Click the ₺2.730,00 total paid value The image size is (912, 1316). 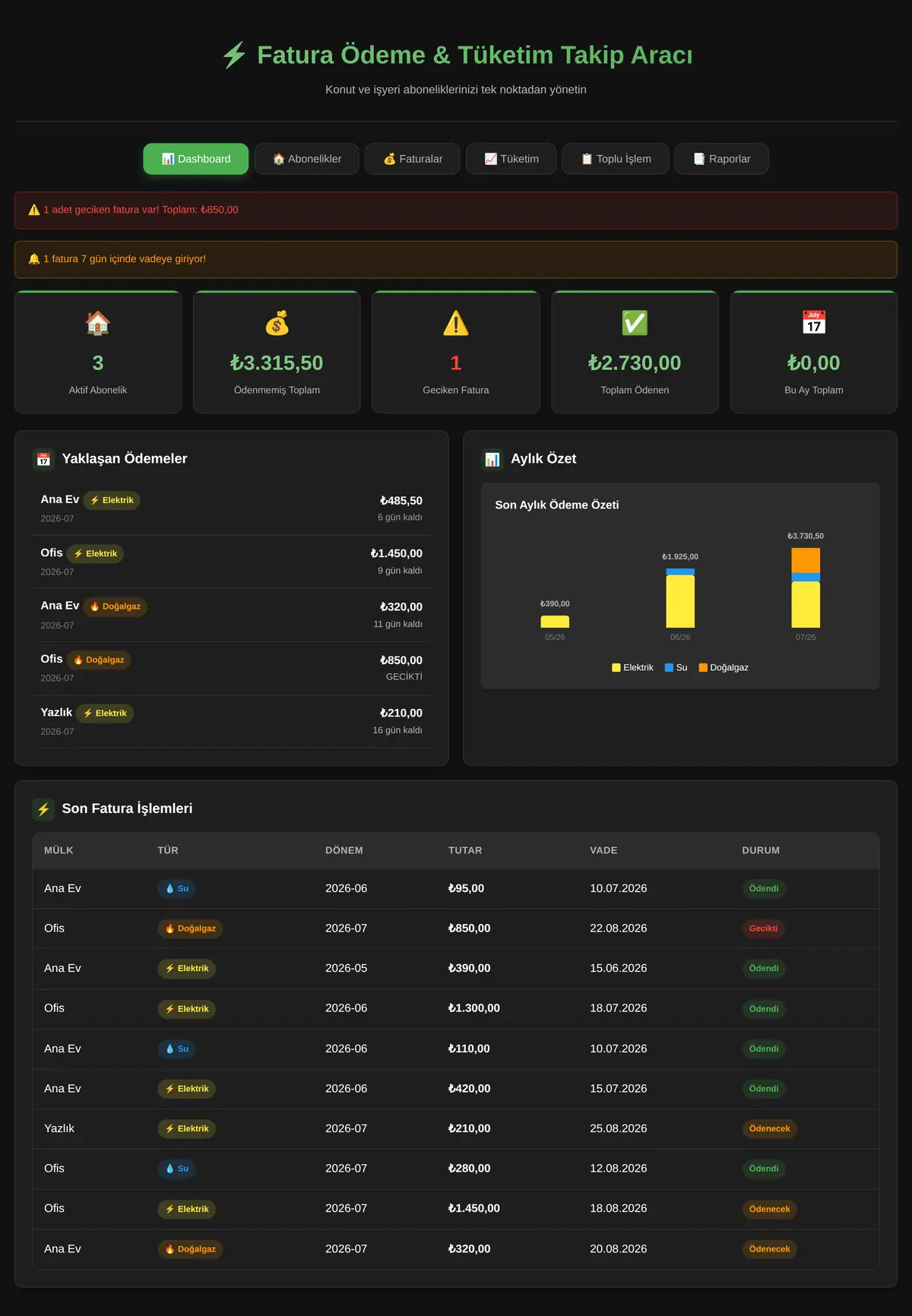635,363
